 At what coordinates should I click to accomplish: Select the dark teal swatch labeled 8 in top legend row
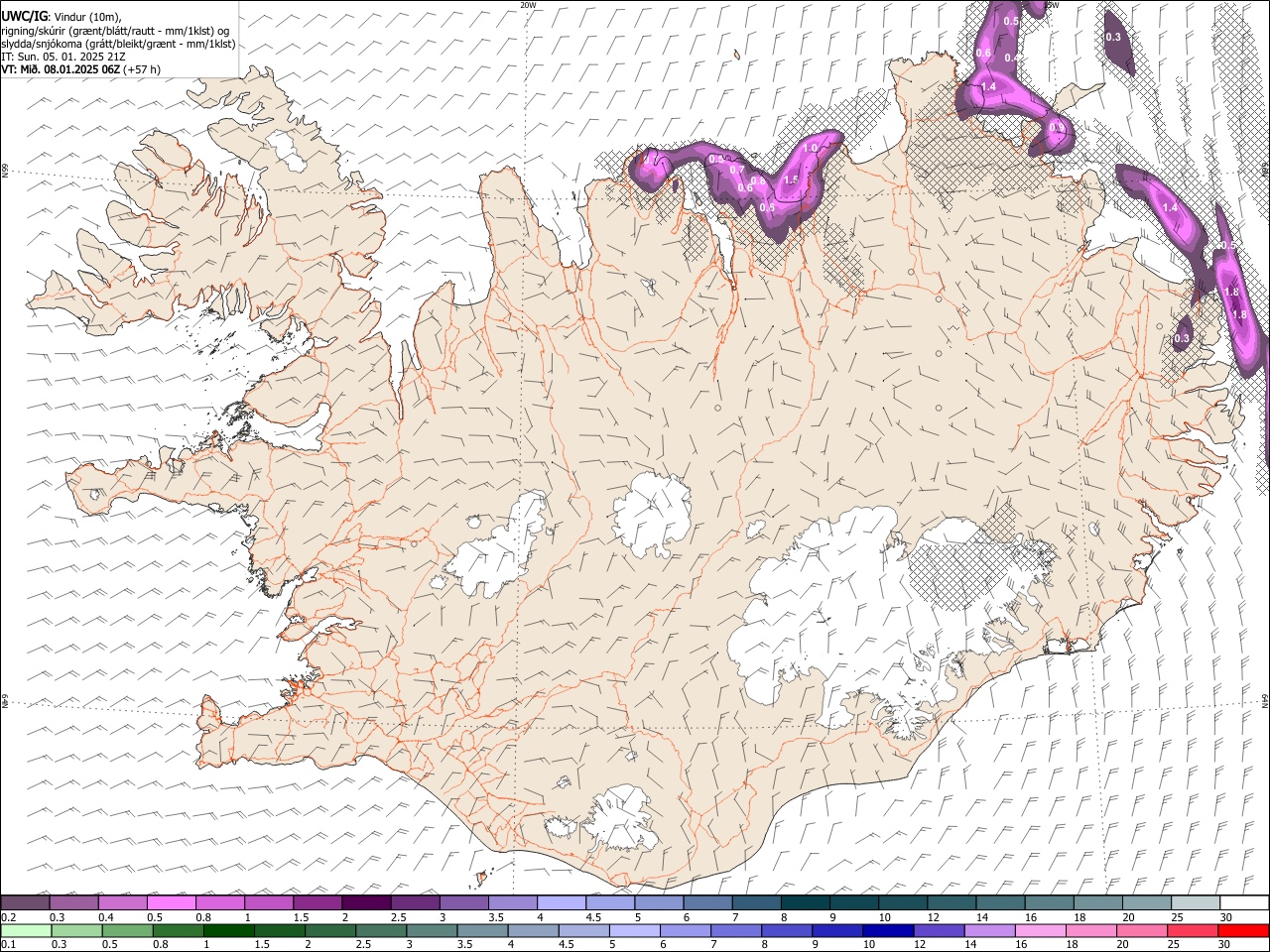pos(805,903)
